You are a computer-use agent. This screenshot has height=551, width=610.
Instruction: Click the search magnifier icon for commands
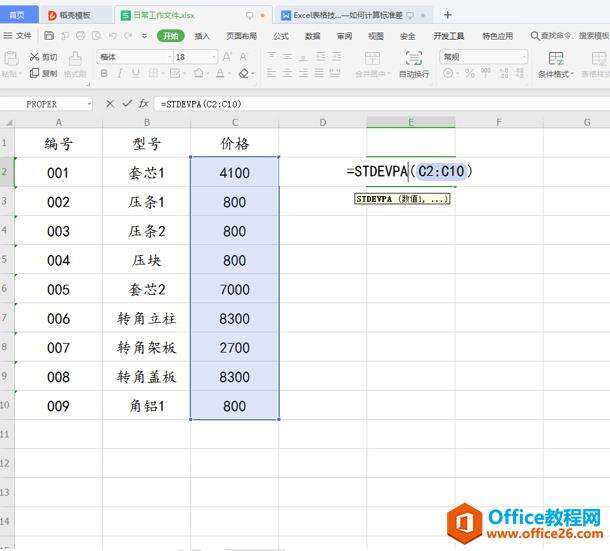tap(535, 36)
